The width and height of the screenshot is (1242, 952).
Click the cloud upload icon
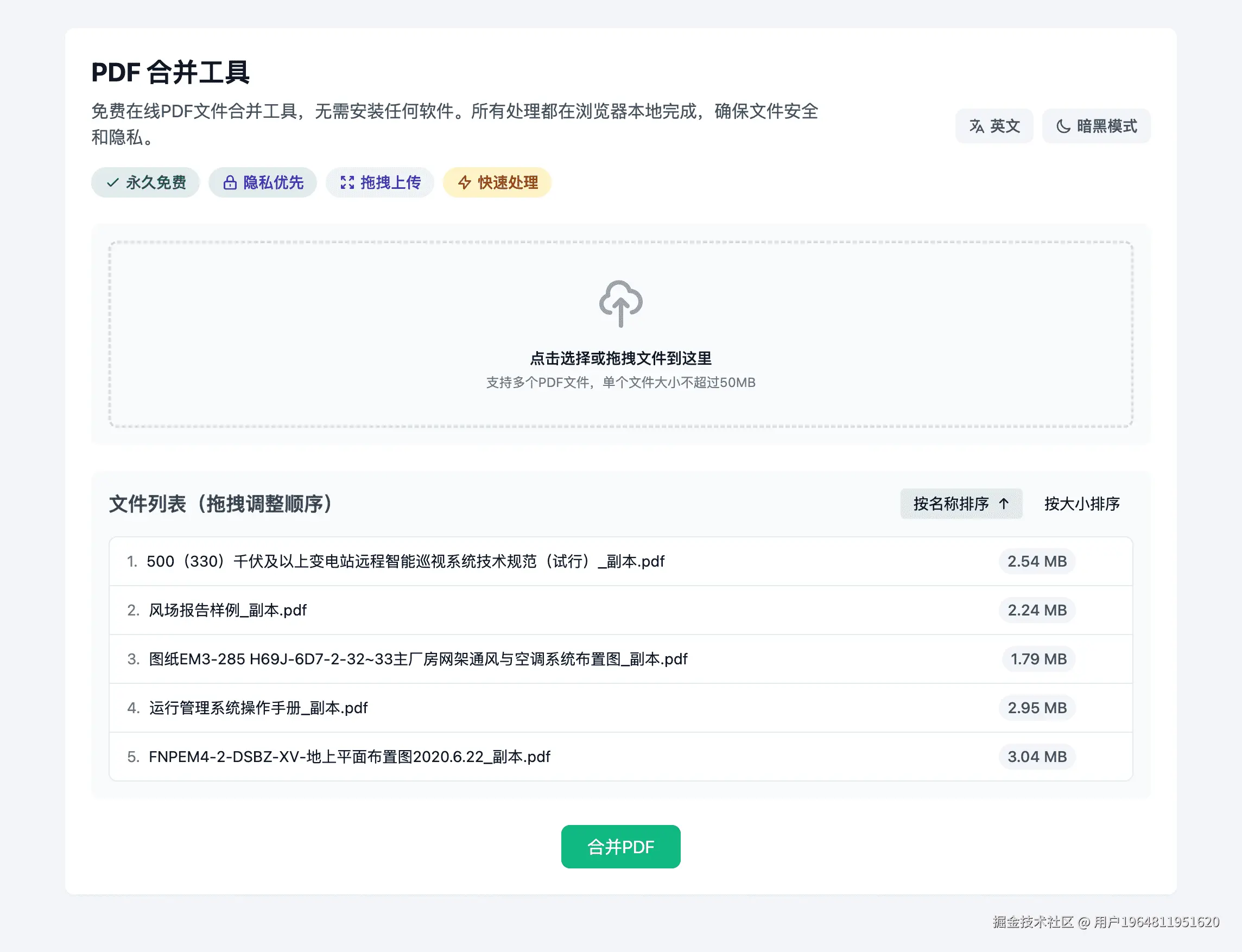(620, 304)
